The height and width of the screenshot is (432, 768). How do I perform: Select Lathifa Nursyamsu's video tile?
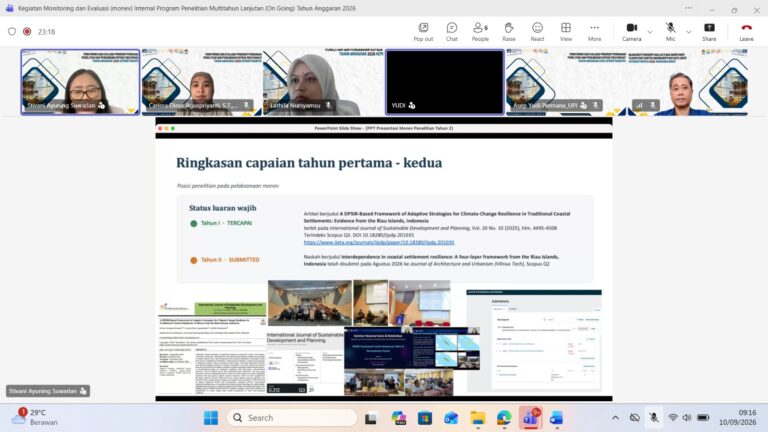click(323, 82)
